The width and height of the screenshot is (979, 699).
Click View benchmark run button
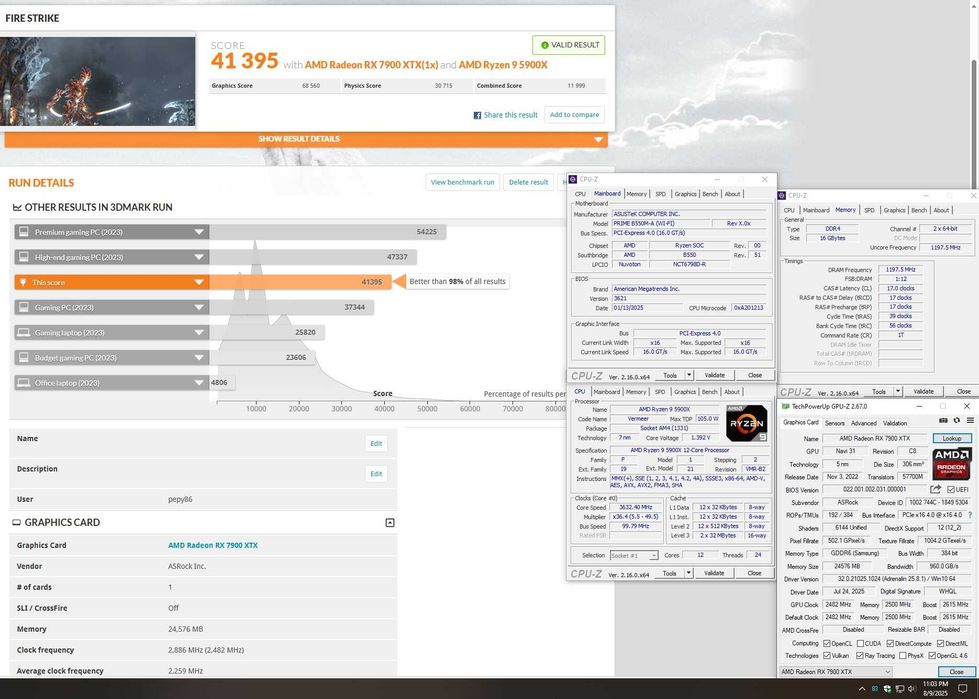(463, 182)
